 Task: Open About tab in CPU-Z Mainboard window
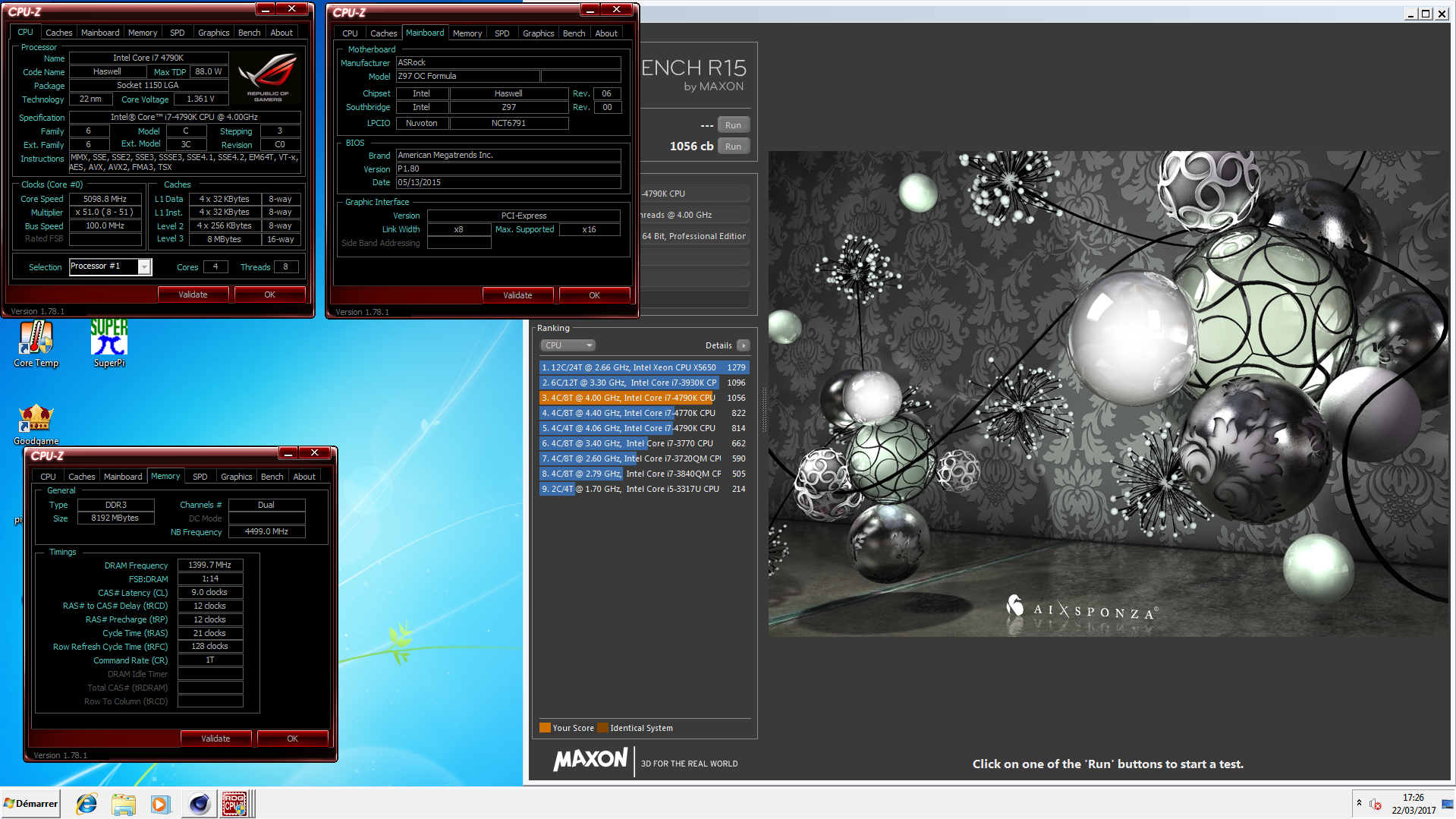(605, 33)
